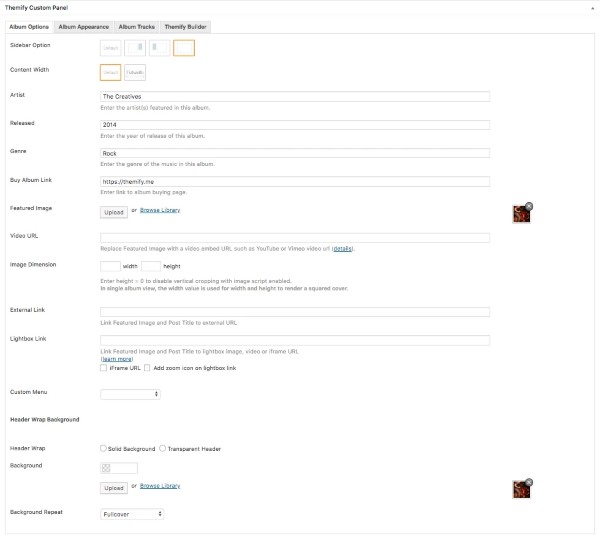Select Transparent Header radio button
Image resolution: width=600 pixels, height=541 pixels.
pyautogui.click(x=163, y=448)
